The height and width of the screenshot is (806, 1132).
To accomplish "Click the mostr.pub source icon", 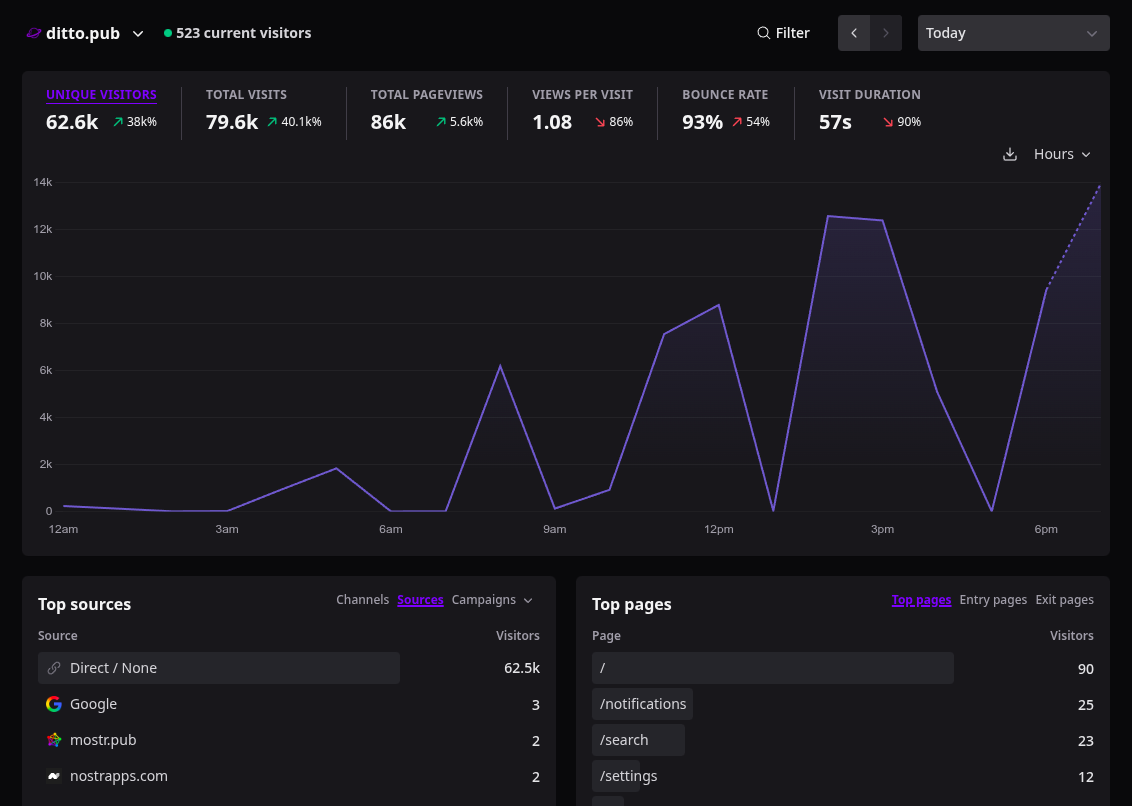I will [x=53, y=740].
